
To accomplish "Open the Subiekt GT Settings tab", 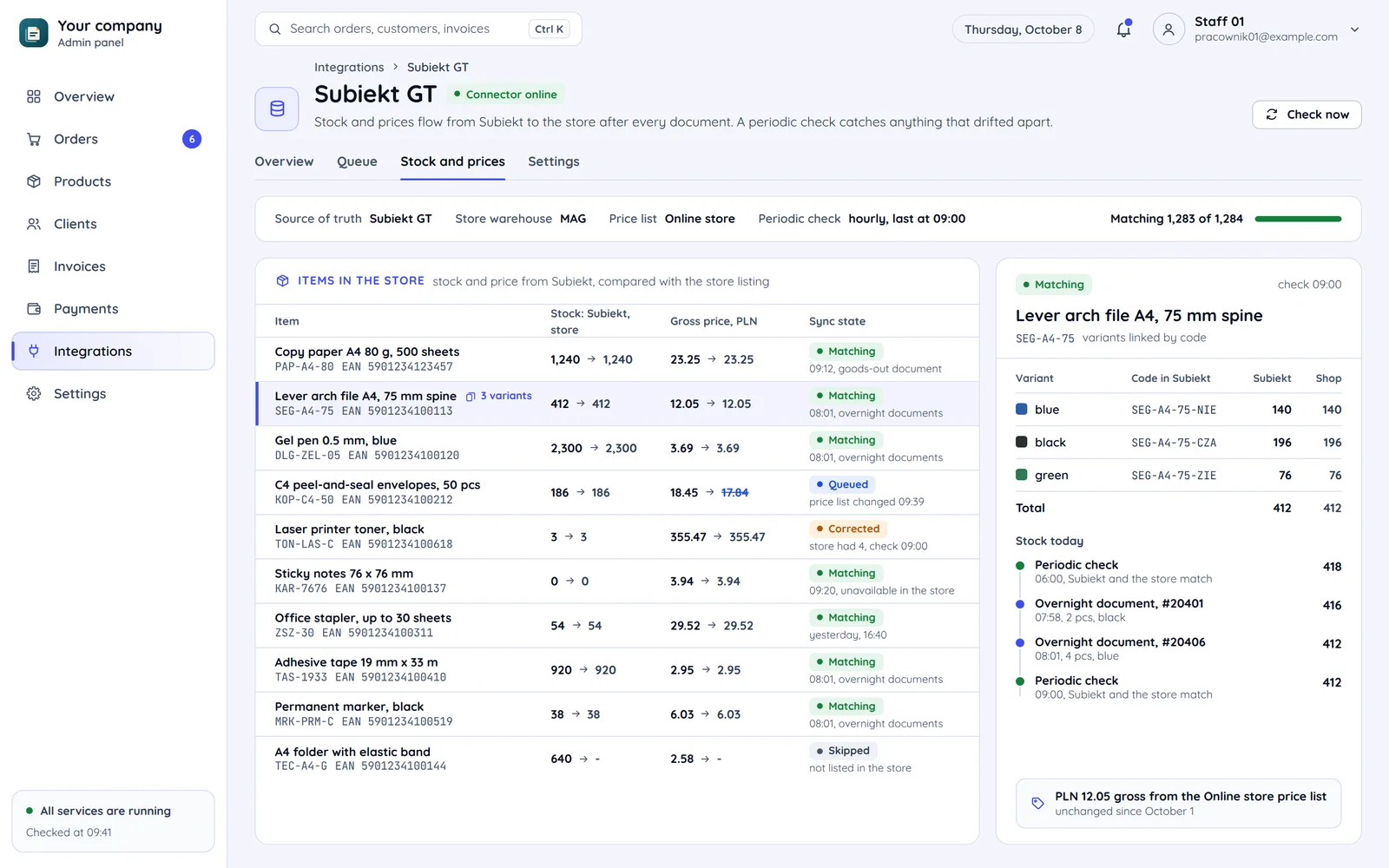I will 553,161.
